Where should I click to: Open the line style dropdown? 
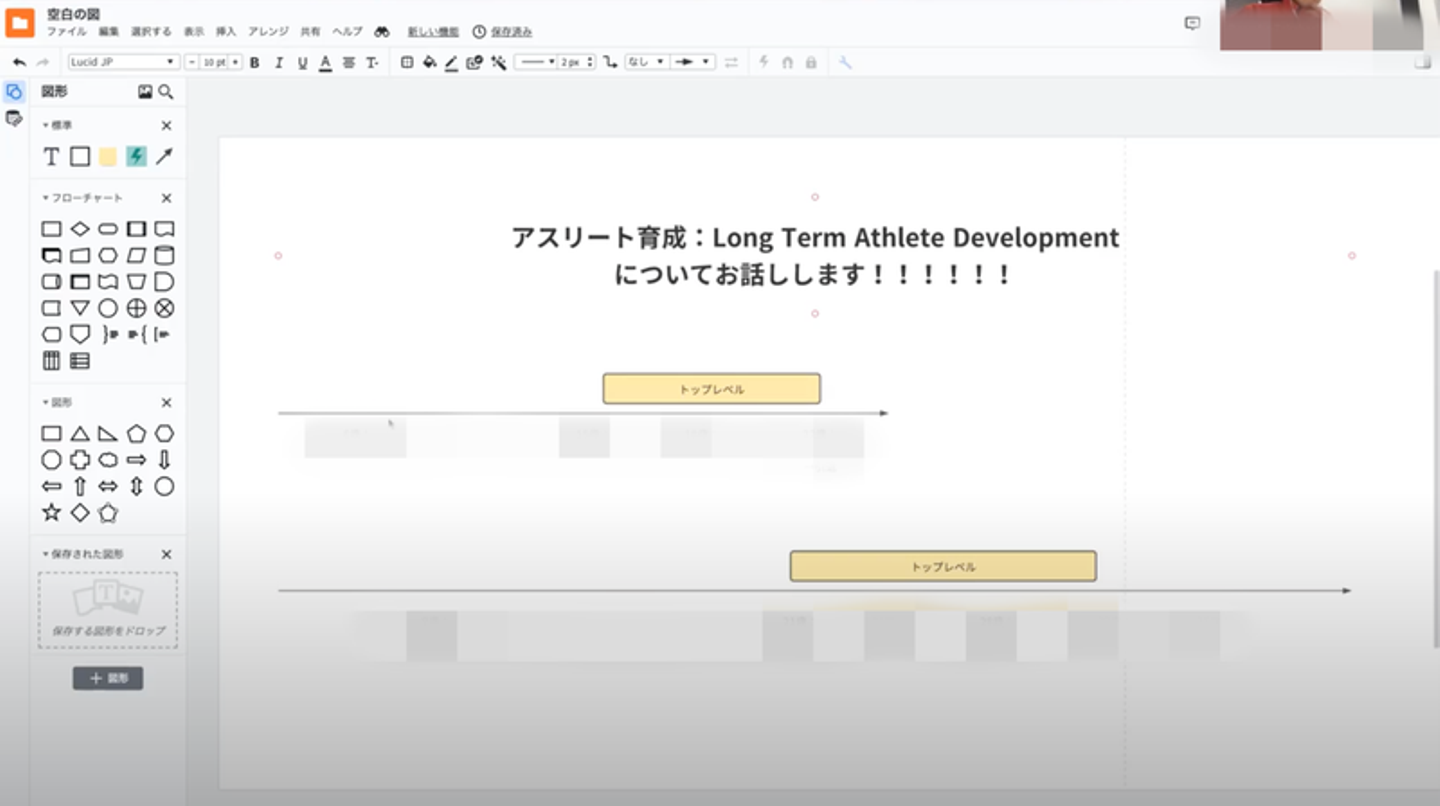point(536,62)
